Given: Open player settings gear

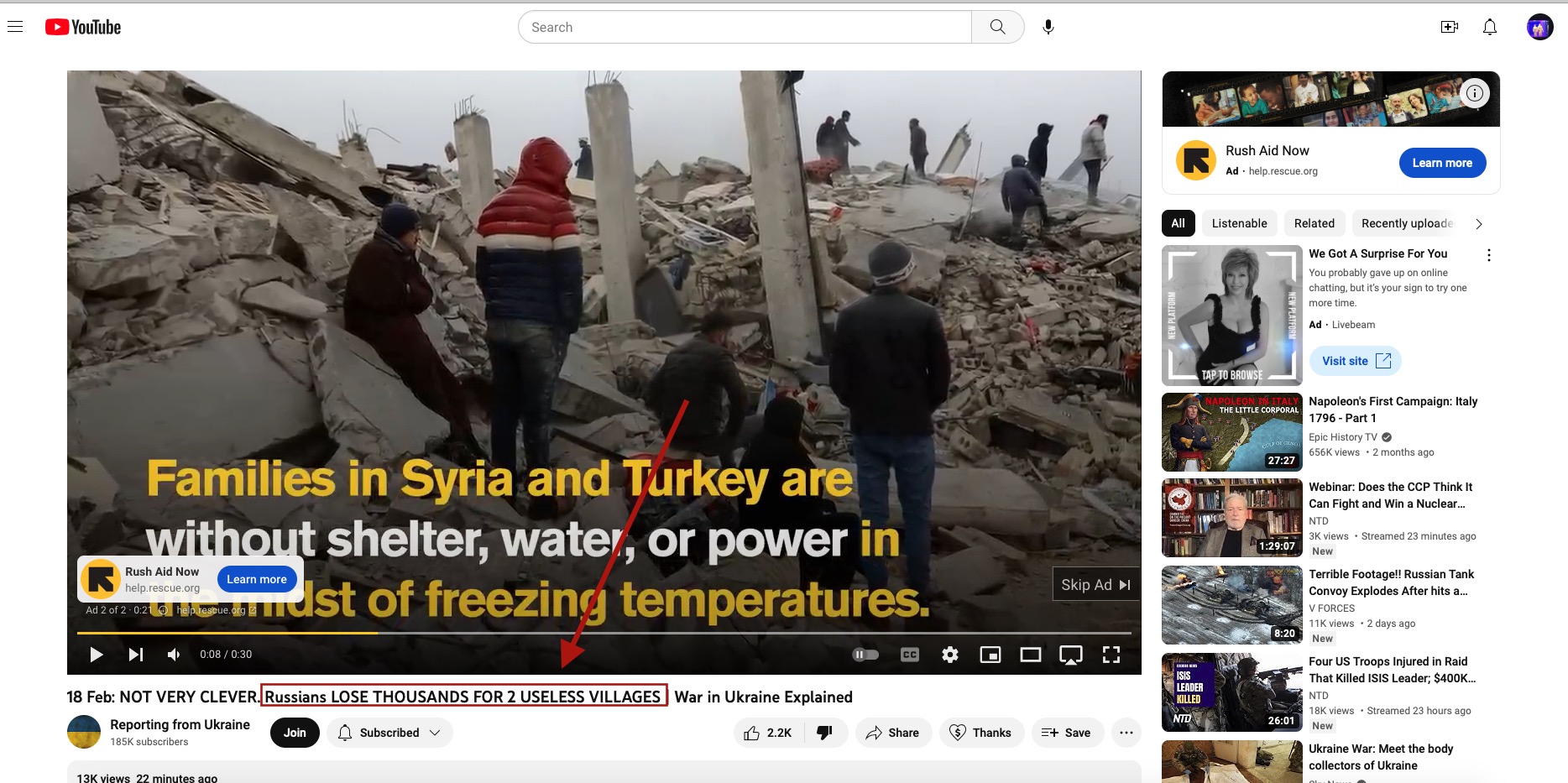Looking at the screenshot, I should 950,655.
